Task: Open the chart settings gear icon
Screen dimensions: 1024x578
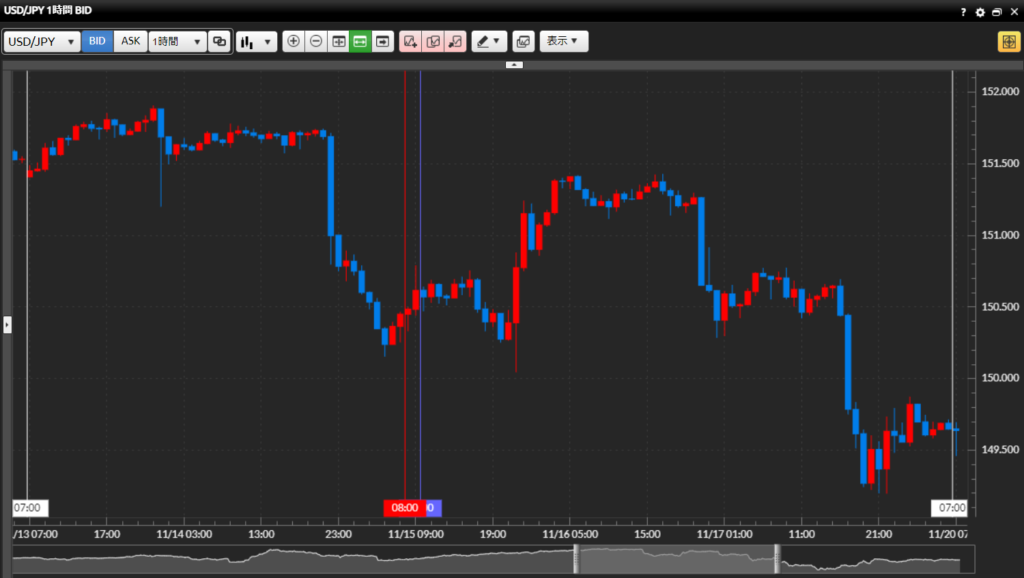Action: [980, 12]
